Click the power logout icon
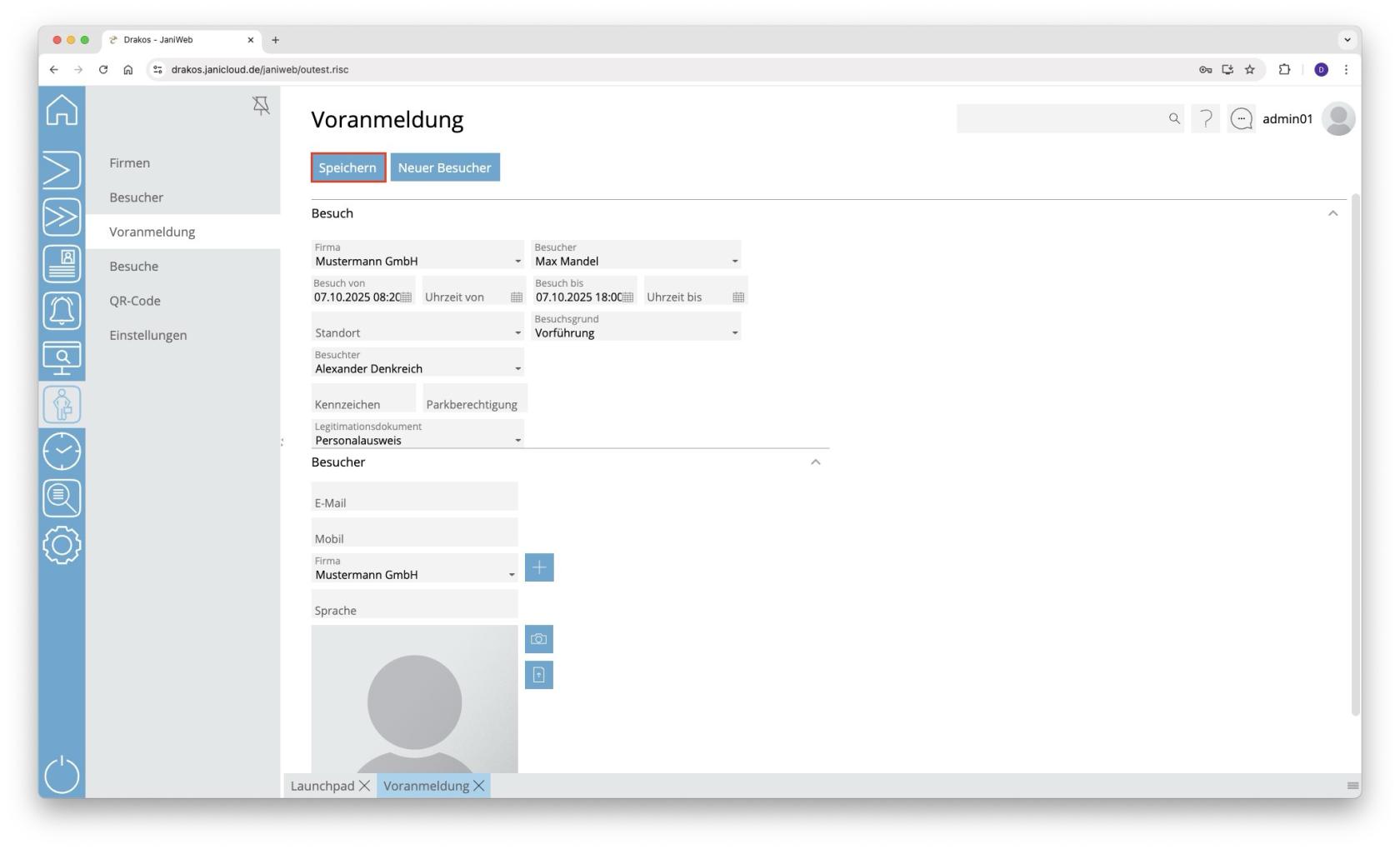1400x849 pixels. (x=62, y=775)
